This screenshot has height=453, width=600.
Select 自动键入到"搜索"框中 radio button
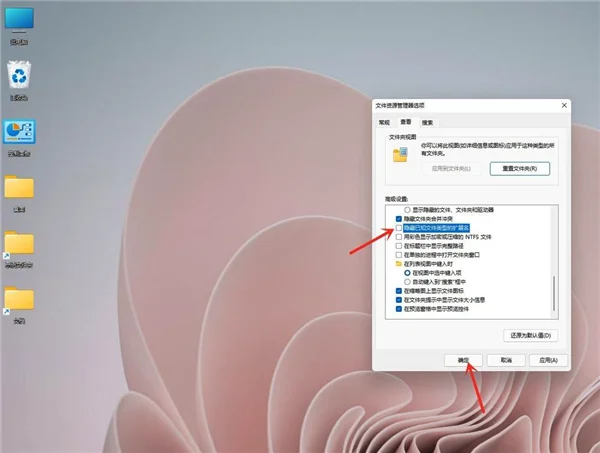pyautogui.click(x=407, y=280)
